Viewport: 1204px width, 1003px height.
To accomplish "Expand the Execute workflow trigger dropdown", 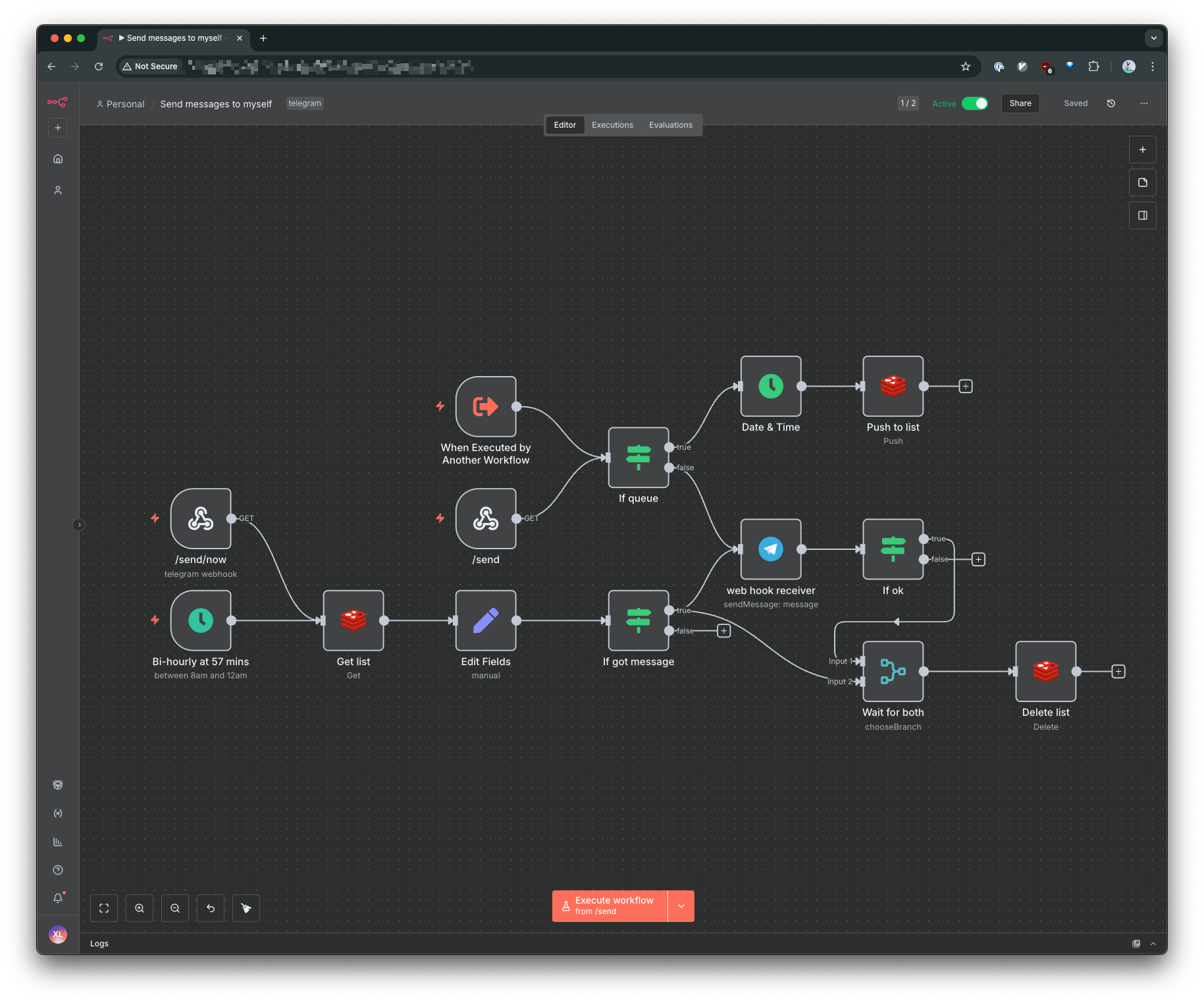I will click(681, 906).
